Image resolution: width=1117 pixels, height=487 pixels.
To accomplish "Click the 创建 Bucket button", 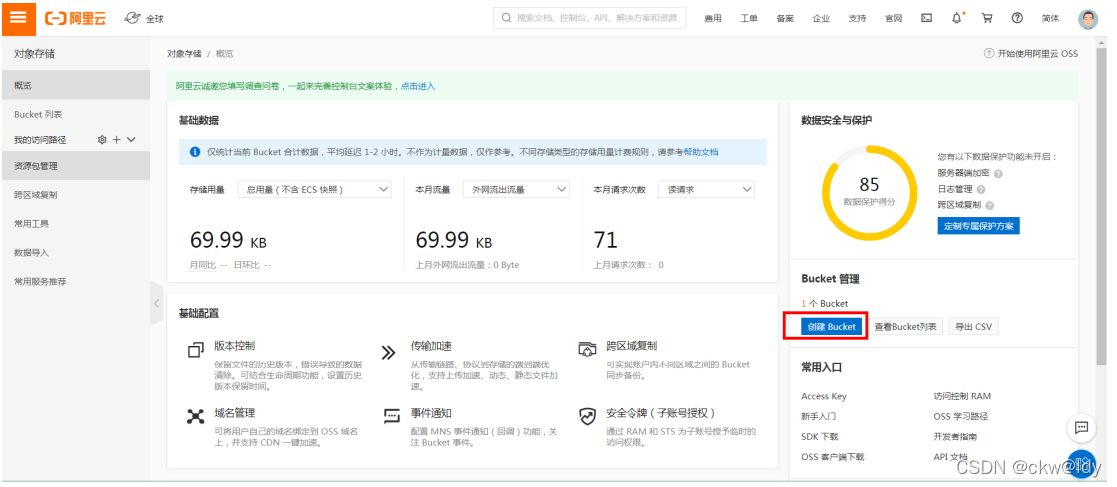I will click(x=831, y=326).
